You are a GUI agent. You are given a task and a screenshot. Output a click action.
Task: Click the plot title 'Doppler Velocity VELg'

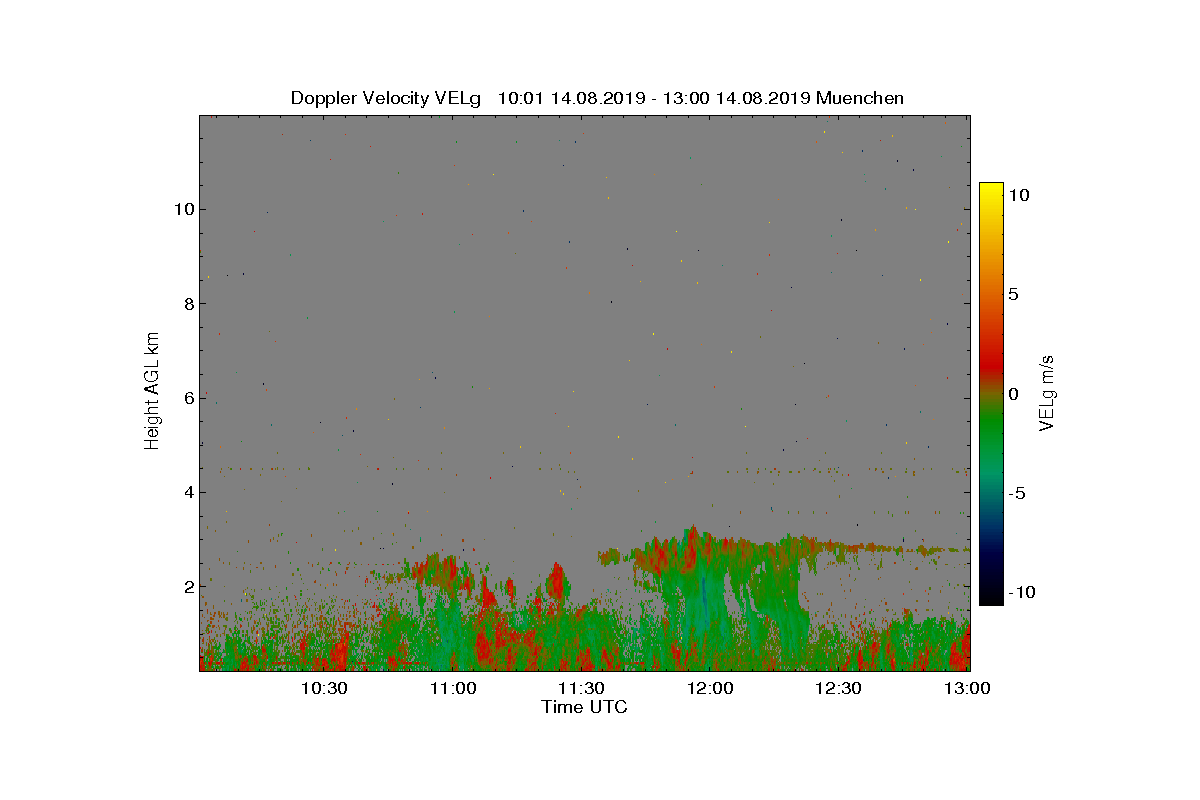386,98
